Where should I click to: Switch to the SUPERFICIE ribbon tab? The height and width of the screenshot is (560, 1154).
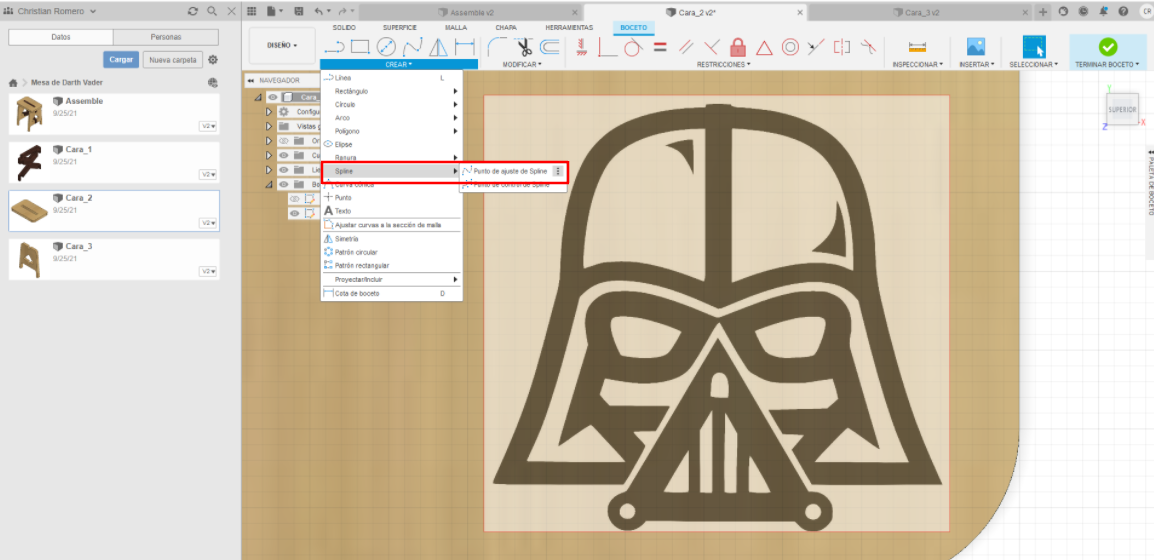400,27
